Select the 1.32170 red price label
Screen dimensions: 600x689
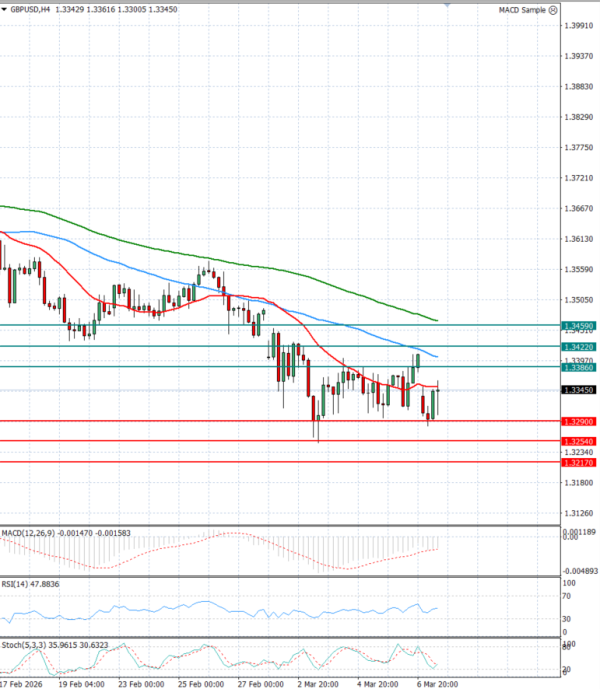(x=579, y=463)
